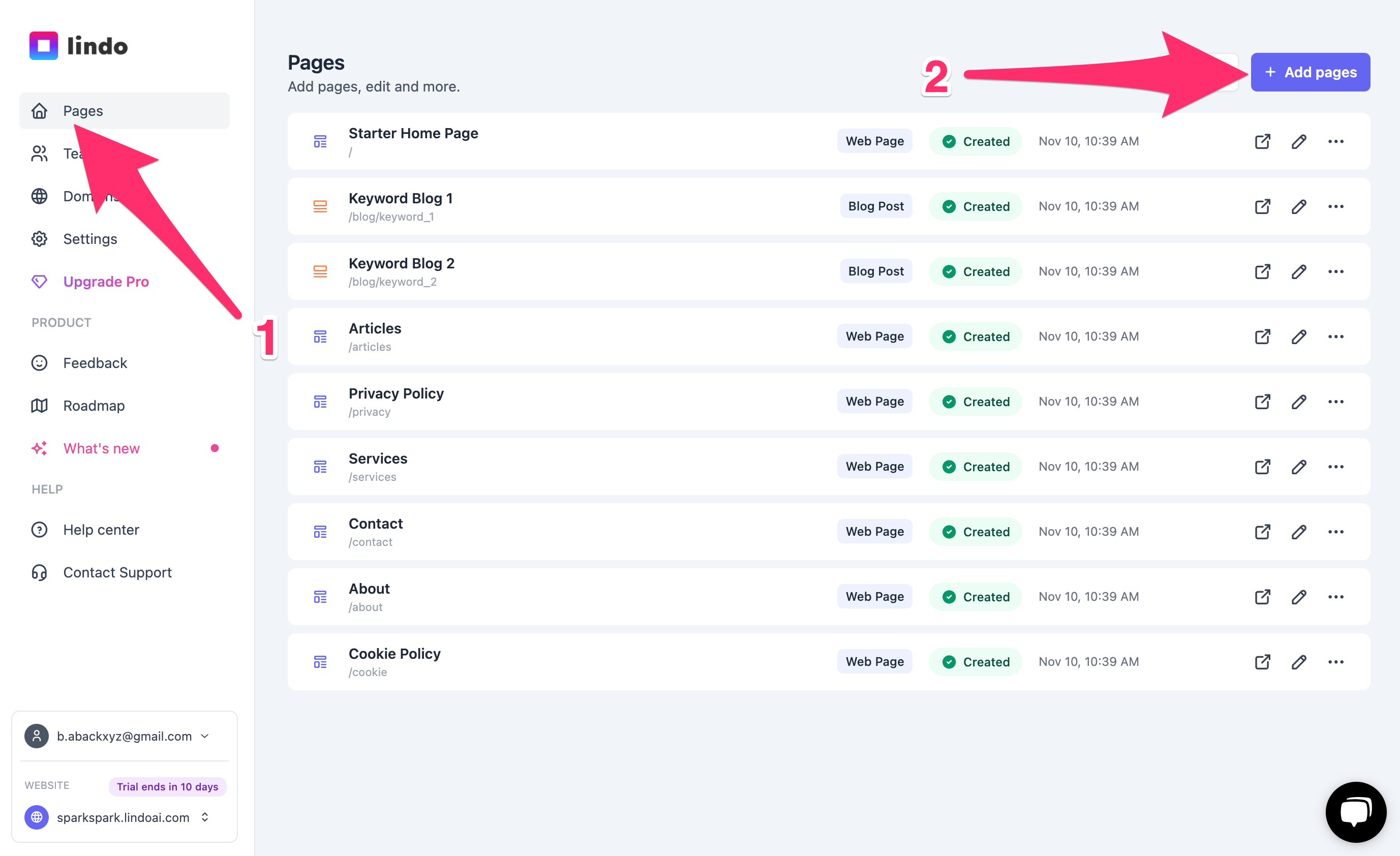The height and width of the screenshot is (856, 1400).
Task: Click the account avatar icon
Action: click(37, 736)
